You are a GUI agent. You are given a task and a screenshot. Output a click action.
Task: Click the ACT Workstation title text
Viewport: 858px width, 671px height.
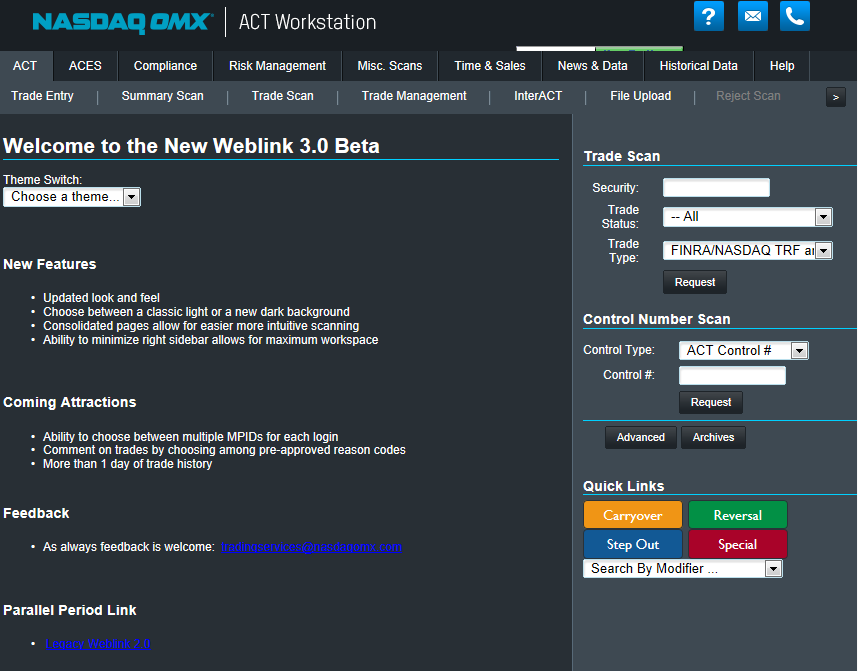[x=308, y=22]
